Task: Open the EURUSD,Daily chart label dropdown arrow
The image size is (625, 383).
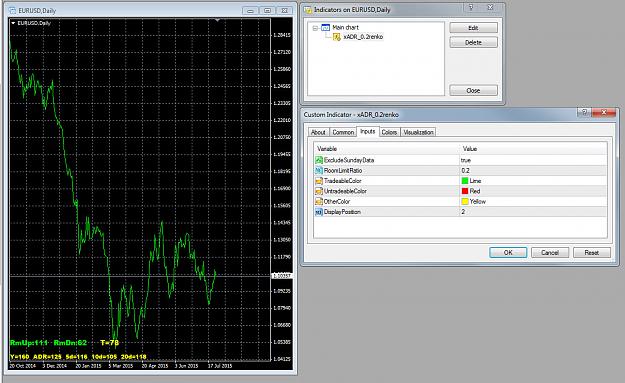Action: point(13,23)
